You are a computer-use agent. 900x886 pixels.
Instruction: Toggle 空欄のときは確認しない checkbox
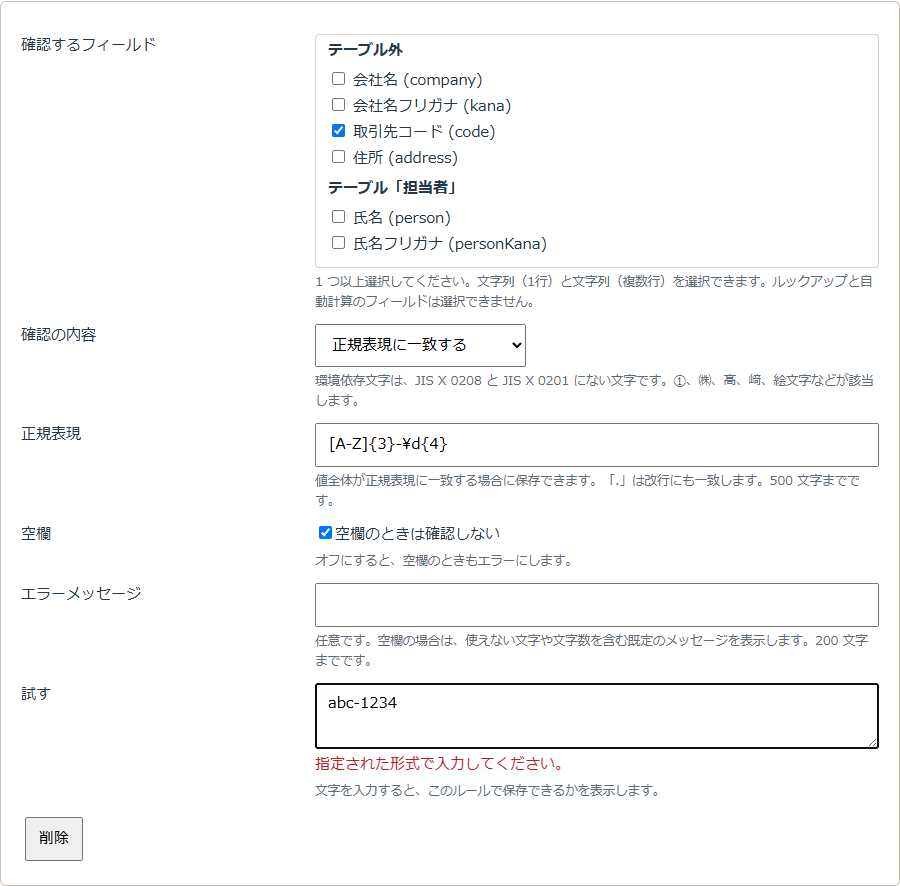pyautogui.click(x=325, y=533)
